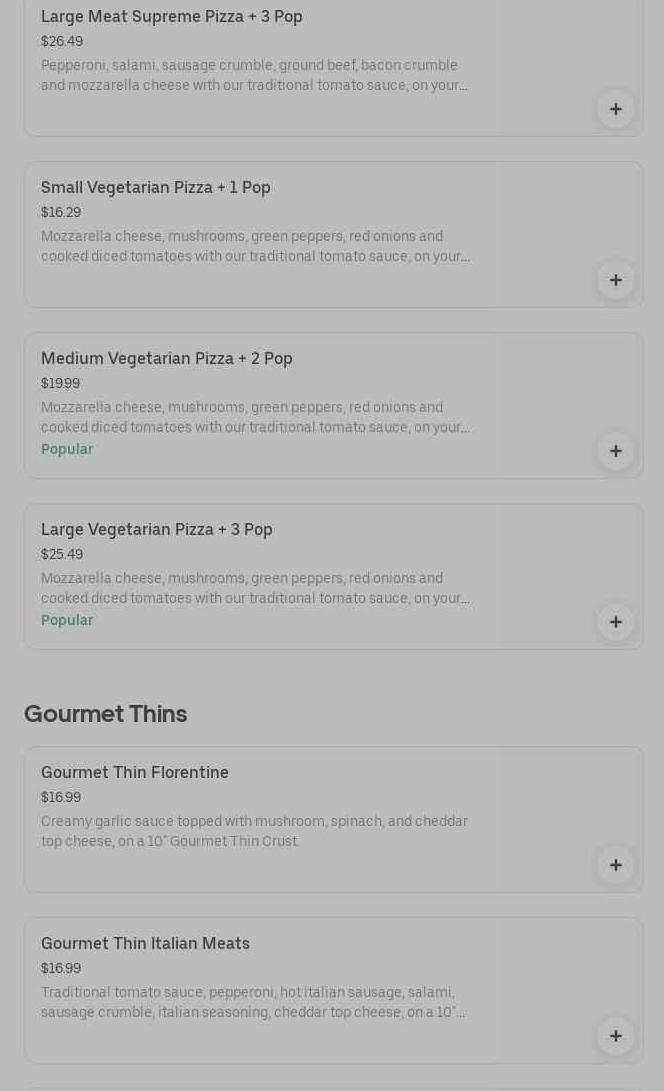Select Medium Vegetarian Pizza + 2 Pop title

[166, 358]
